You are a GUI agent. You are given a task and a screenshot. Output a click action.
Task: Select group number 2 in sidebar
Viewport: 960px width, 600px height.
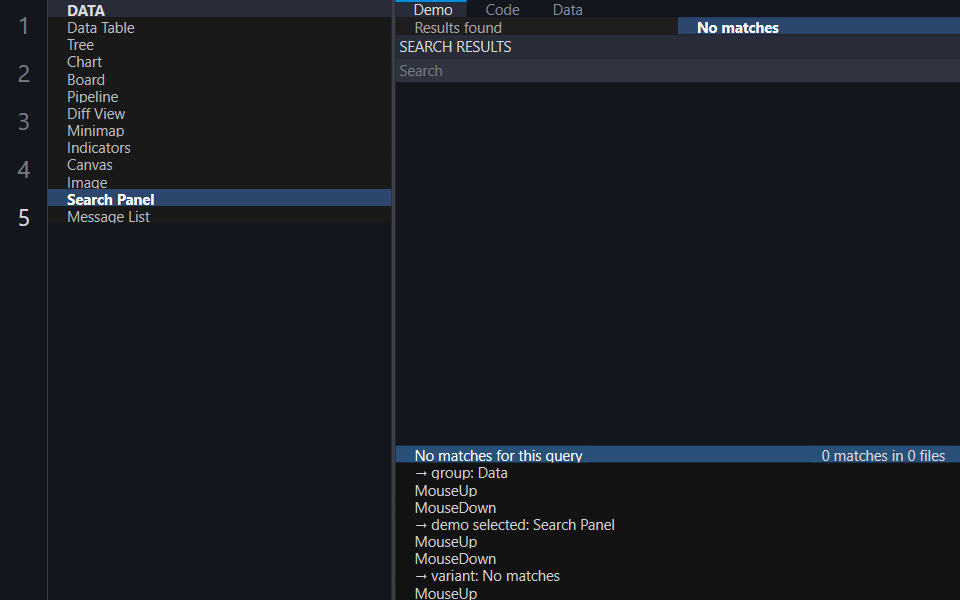click(x=23, y=73)
